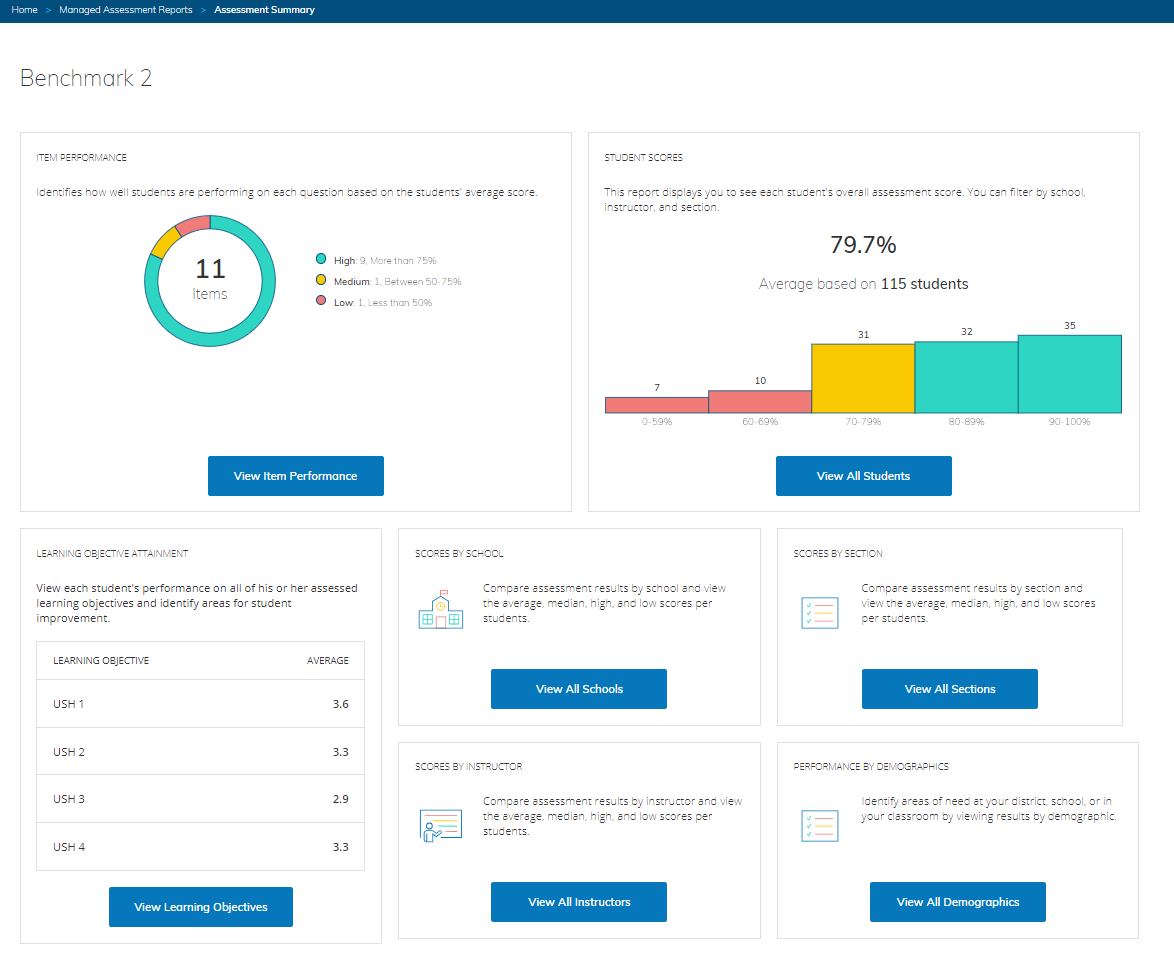The image size is (1174, 953).
Task: Click the Performance by Demographics checklist icon
Action: 819,825
